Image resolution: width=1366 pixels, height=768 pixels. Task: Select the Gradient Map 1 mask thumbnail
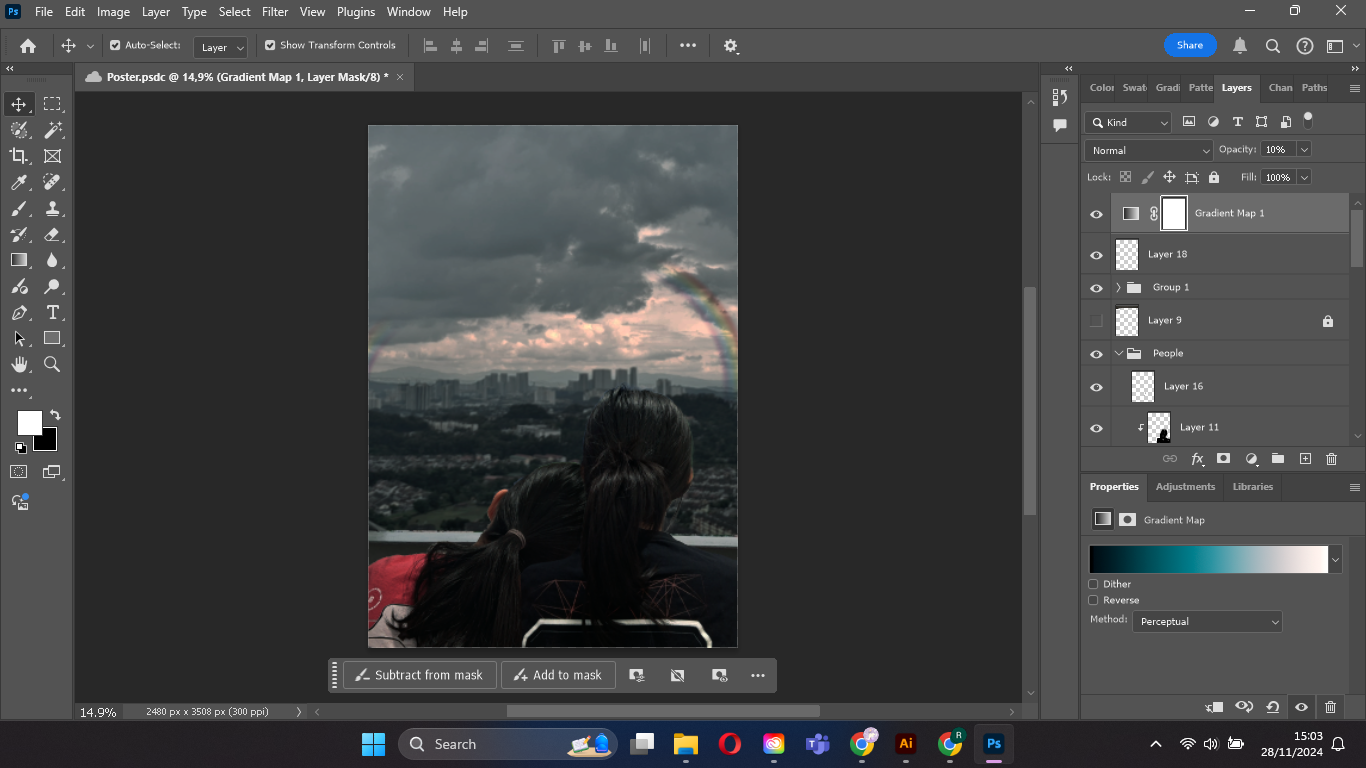[x=1174, y=214]
